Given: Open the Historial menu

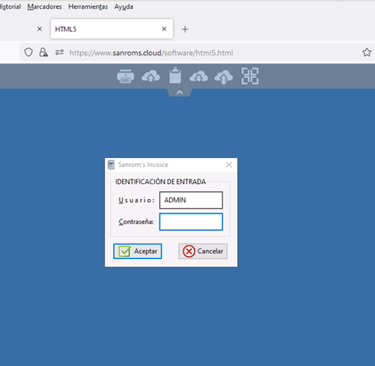Looking at the screenshot, I should click(10, 7).
